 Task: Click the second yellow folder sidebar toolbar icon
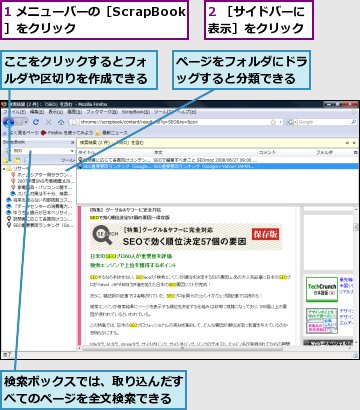(17, 160)
